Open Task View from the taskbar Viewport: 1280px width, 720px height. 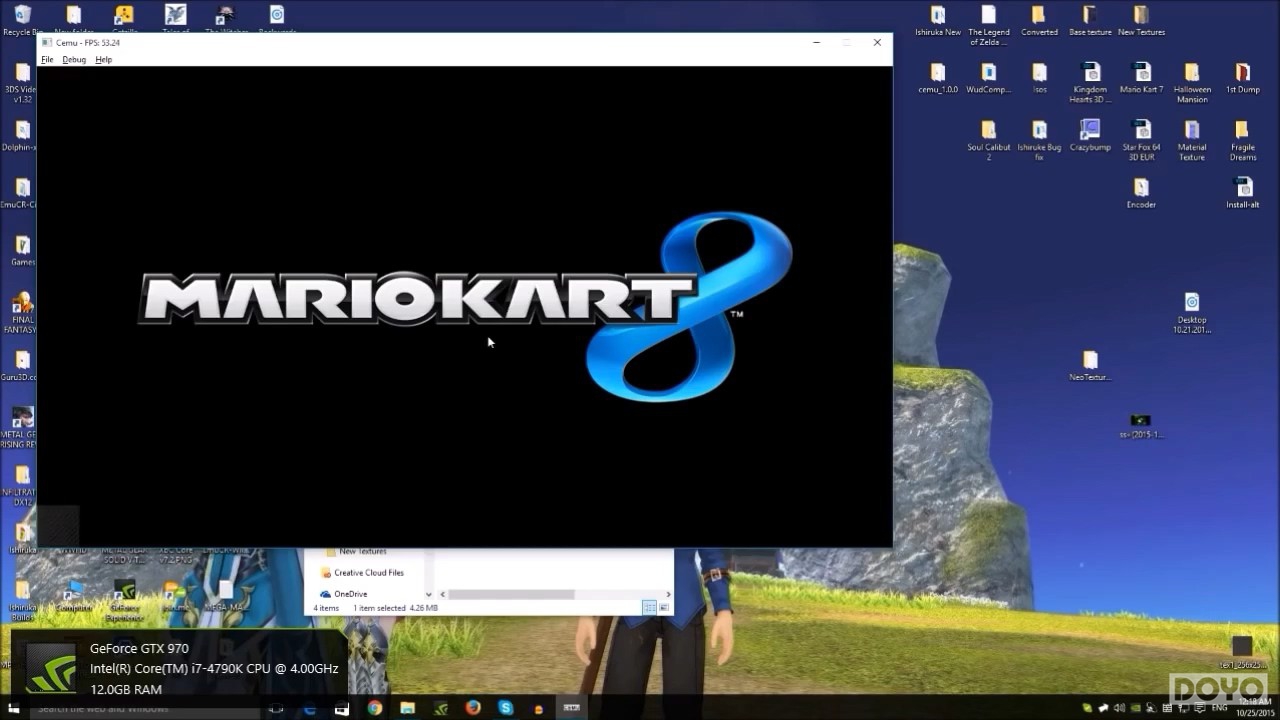coord(277,708)
